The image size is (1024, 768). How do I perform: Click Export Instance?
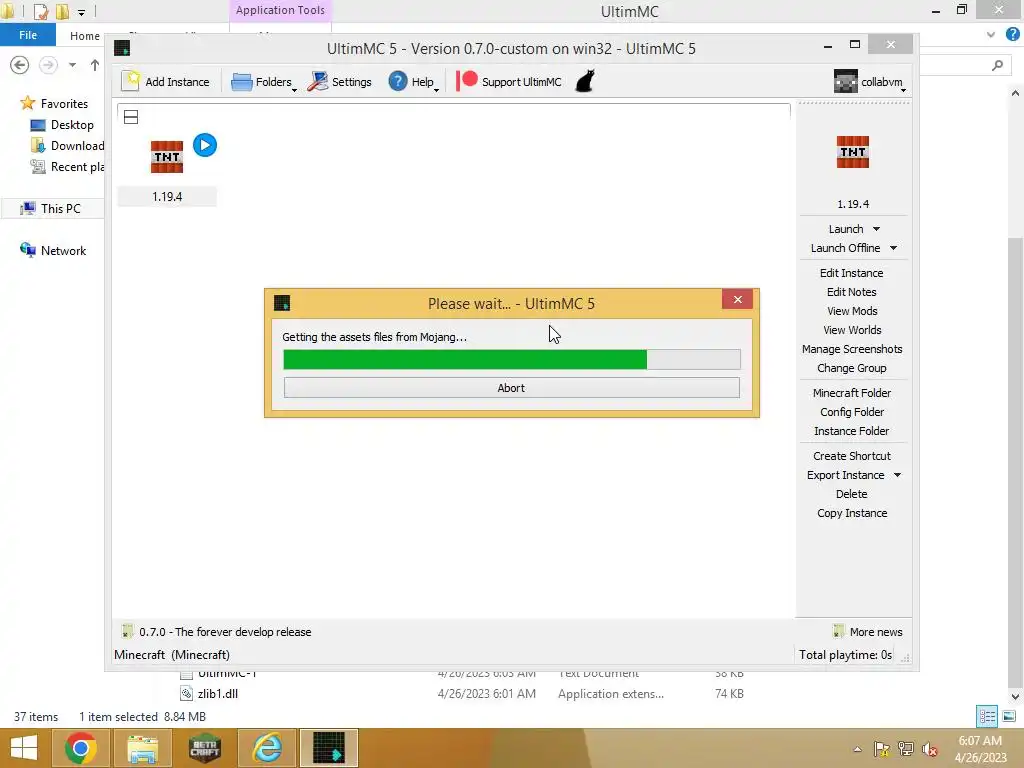pos(845,475)
